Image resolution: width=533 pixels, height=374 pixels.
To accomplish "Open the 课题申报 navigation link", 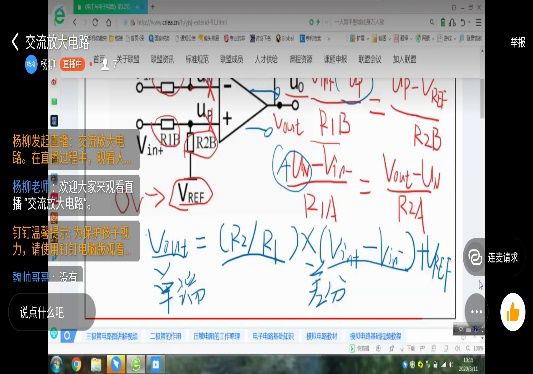I will [x=335, y=59].
